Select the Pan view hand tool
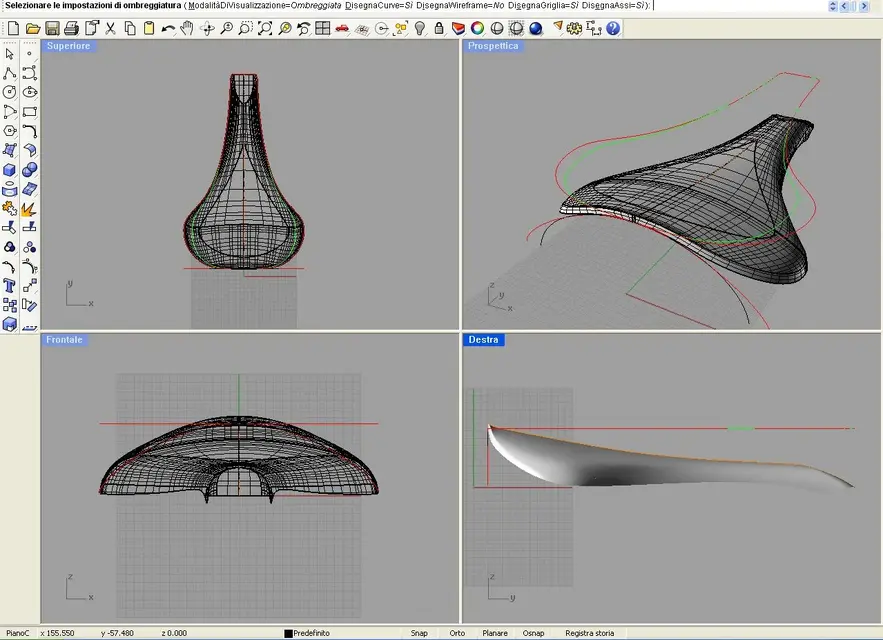 187,29
